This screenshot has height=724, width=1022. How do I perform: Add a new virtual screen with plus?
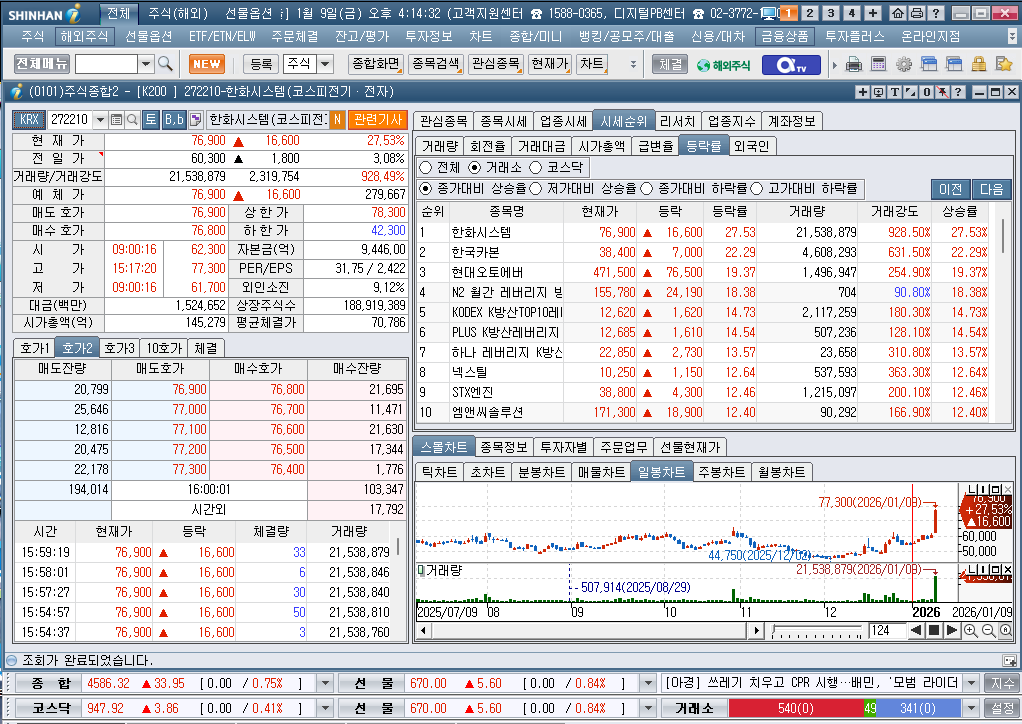point(873,13)
